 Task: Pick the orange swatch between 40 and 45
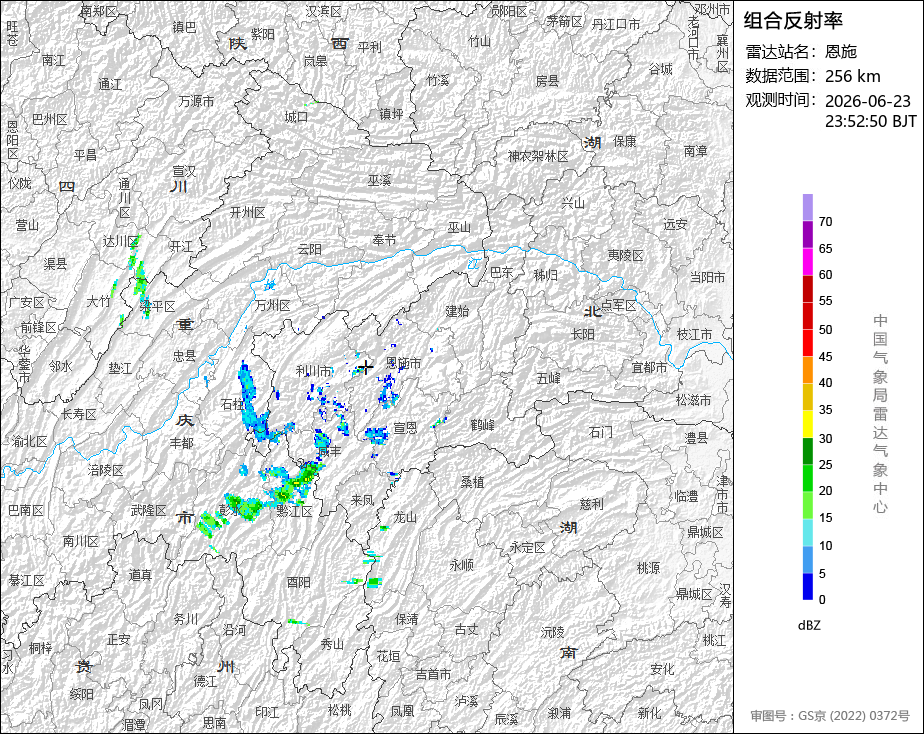(x=808, y=369)
